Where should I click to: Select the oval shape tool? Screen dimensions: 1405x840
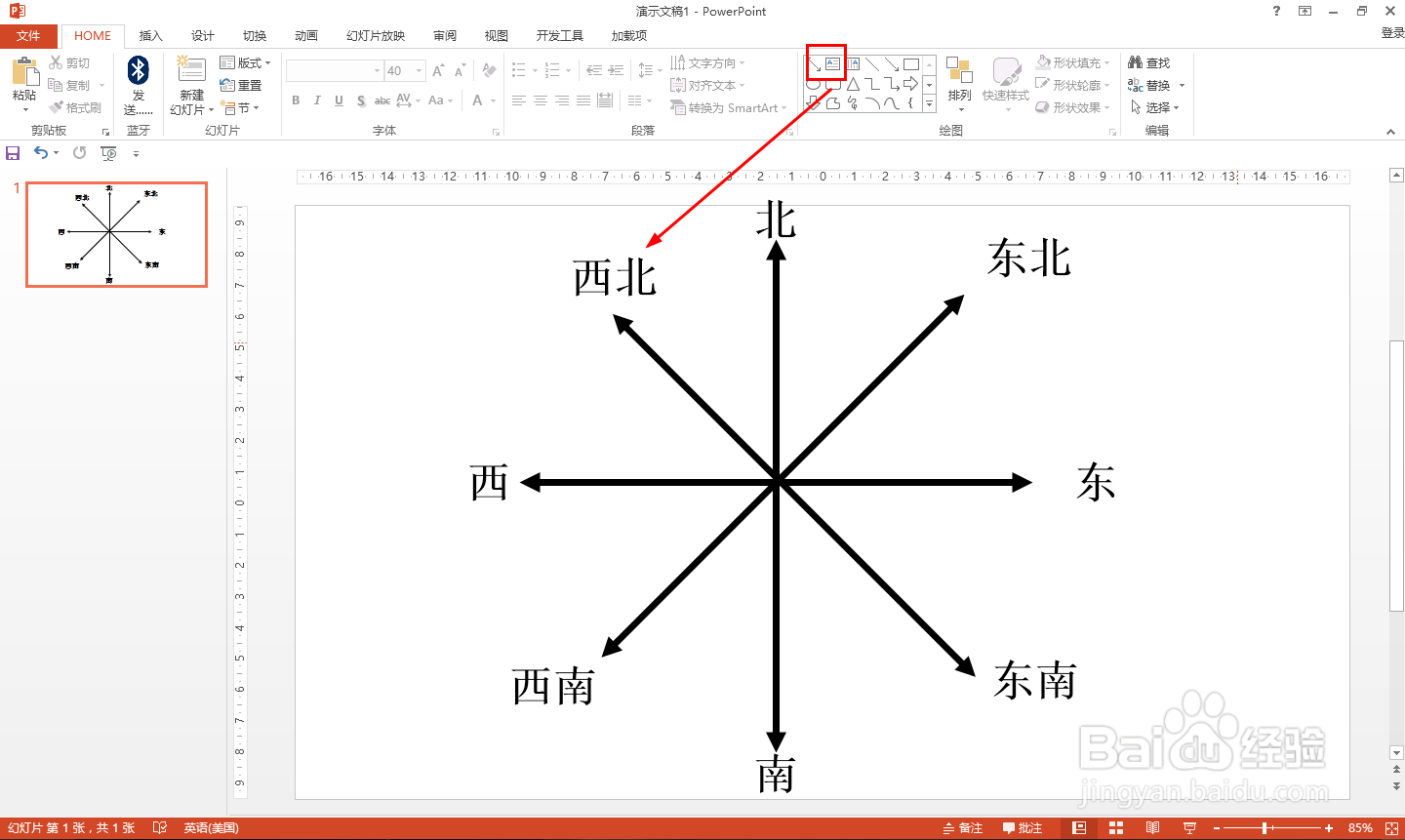[x=812, y=84]
